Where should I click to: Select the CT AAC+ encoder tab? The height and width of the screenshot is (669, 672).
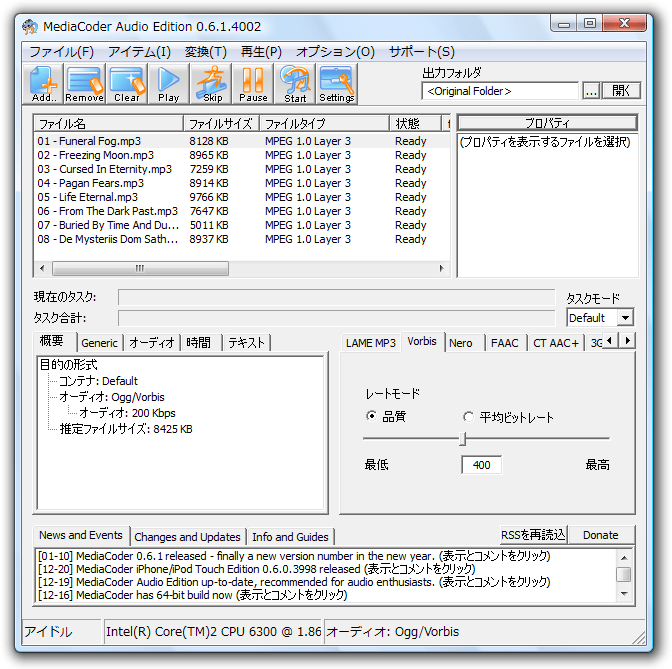[556, 343]
